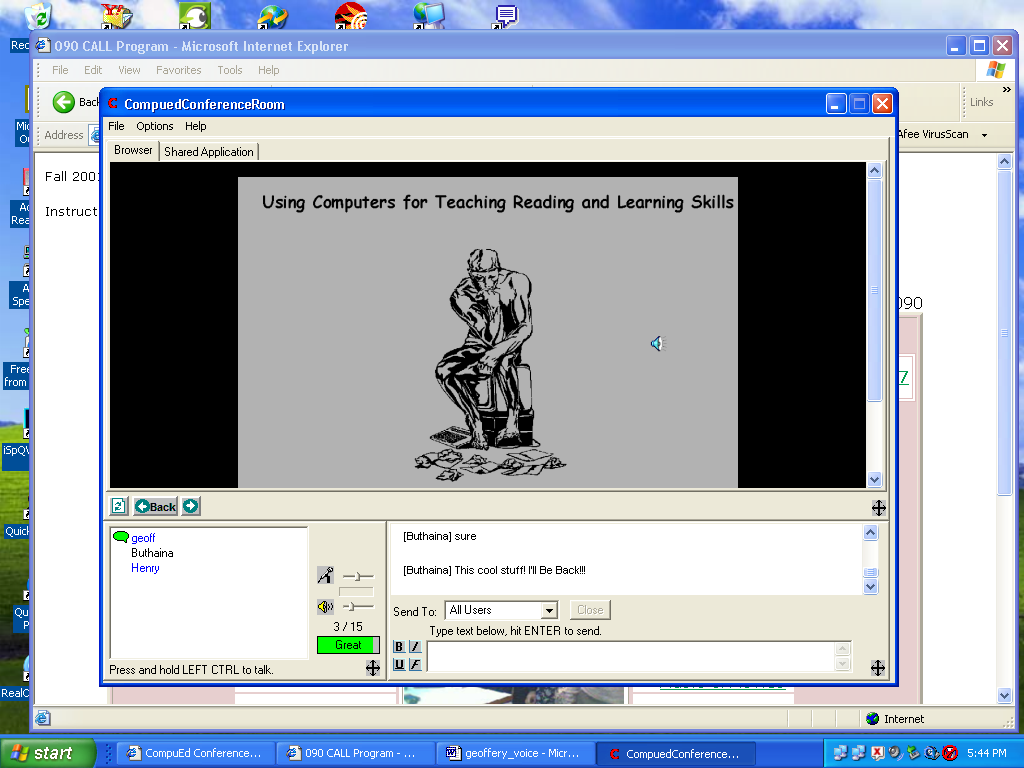Viewport: 1024px width, 768px height.
Task: Click the chat bubble desktop shortcut icon
Action: (x=505, y=16)
